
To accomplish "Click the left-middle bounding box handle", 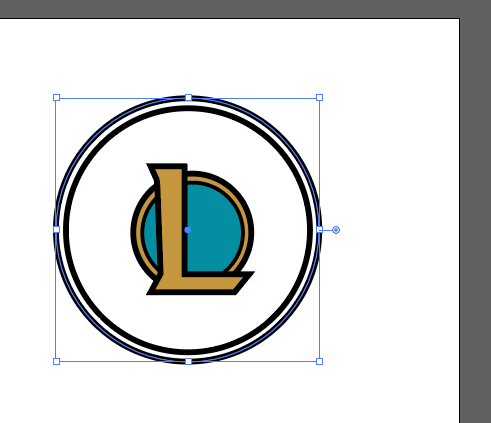I will [56, 229].
